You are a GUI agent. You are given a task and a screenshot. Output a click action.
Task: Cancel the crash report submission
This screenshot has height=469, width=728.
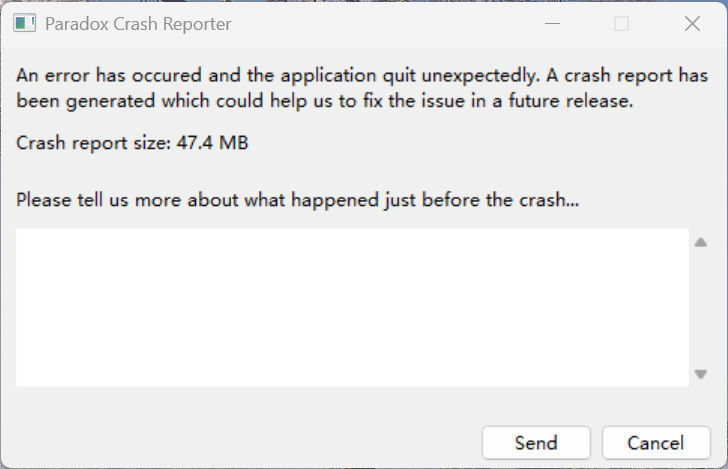coord(655,443)
